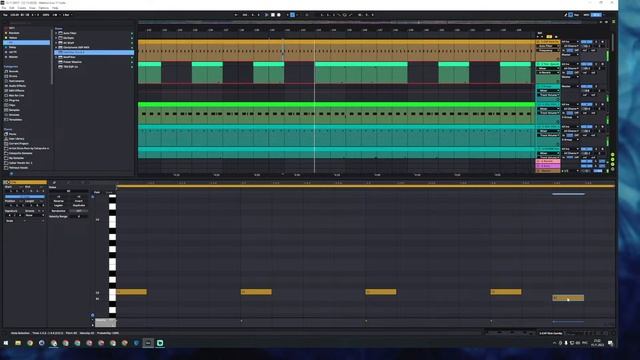Screen dimensions: 640x360
Task: Click the Legato button
Action: pos(58,205)
